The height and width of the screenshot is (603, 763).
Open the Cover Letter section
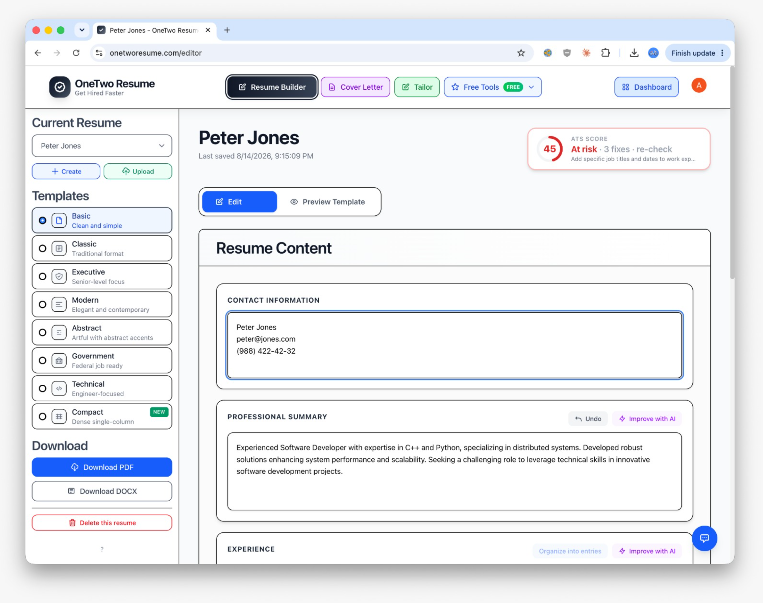coord(355,87)
